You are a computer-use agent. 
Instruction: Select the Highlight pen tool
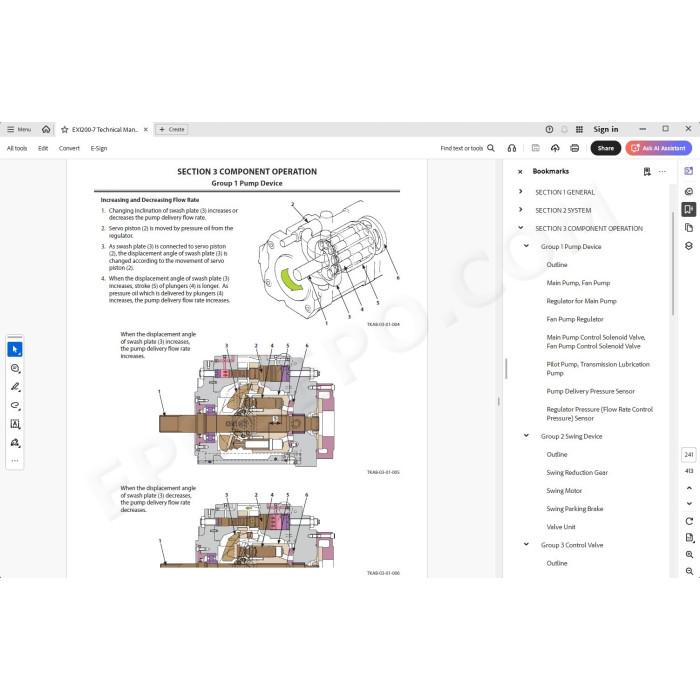pyautogui.click(x=15, y=387)
